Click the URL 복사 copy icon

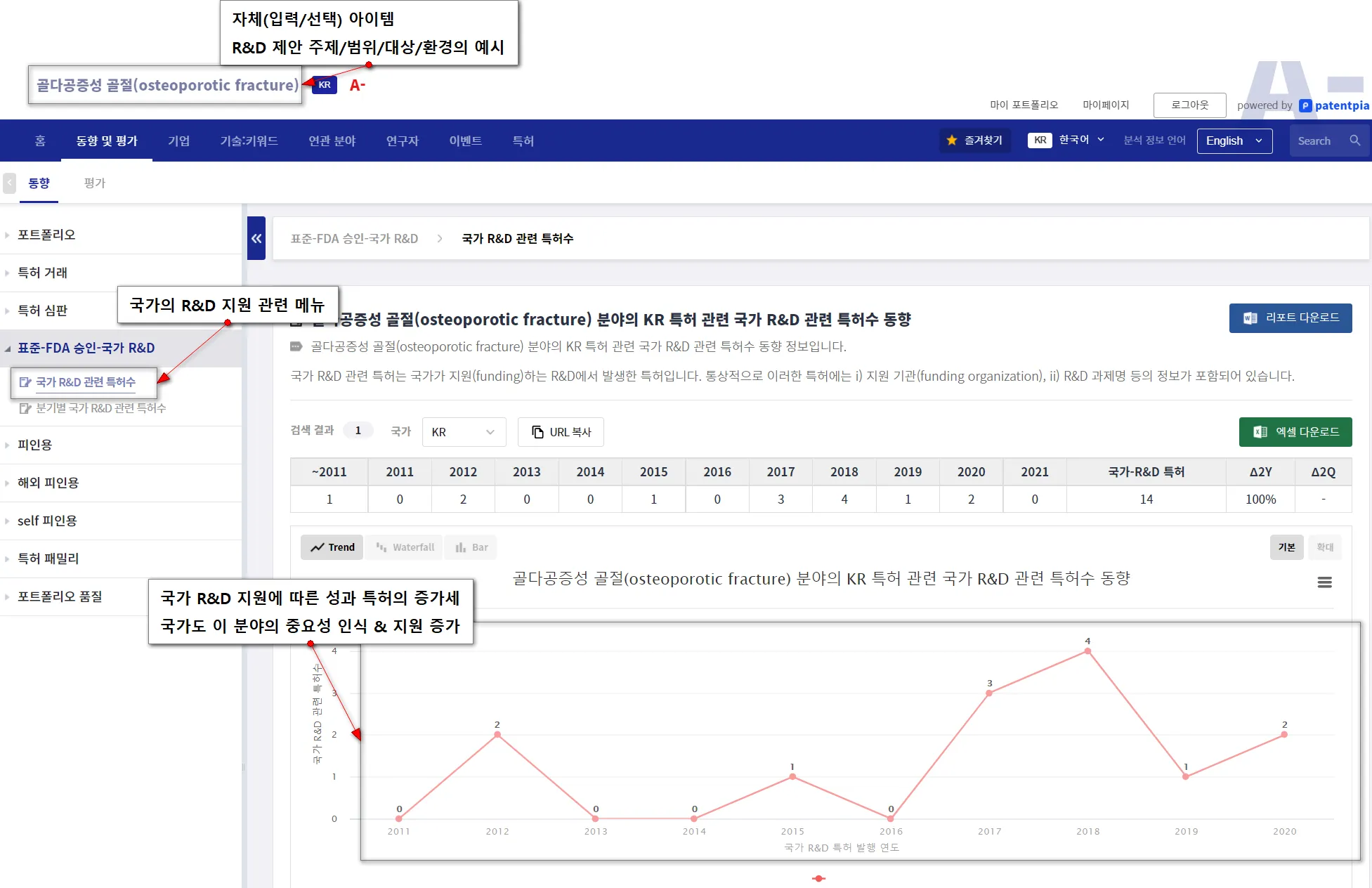tap(537, 432)
